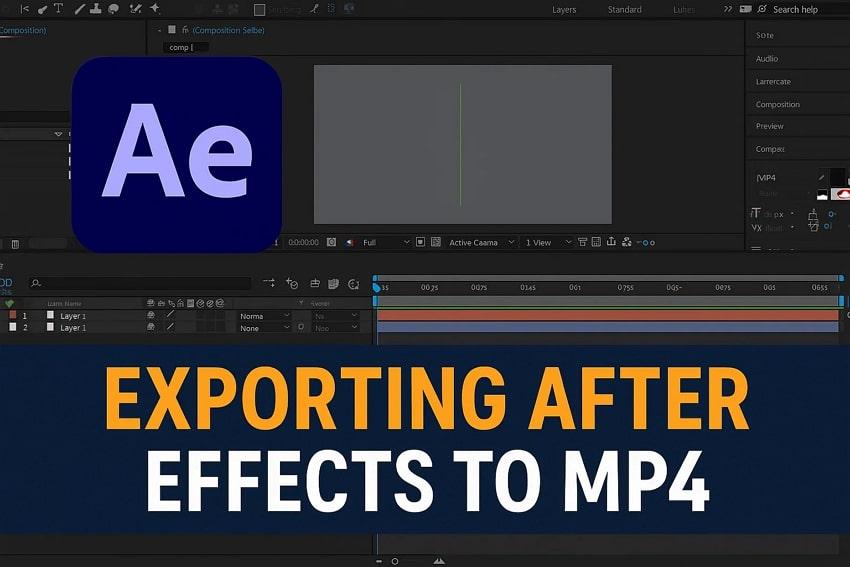
Task: Click the brush icon left of the T tool
Action: pos(43,9)
